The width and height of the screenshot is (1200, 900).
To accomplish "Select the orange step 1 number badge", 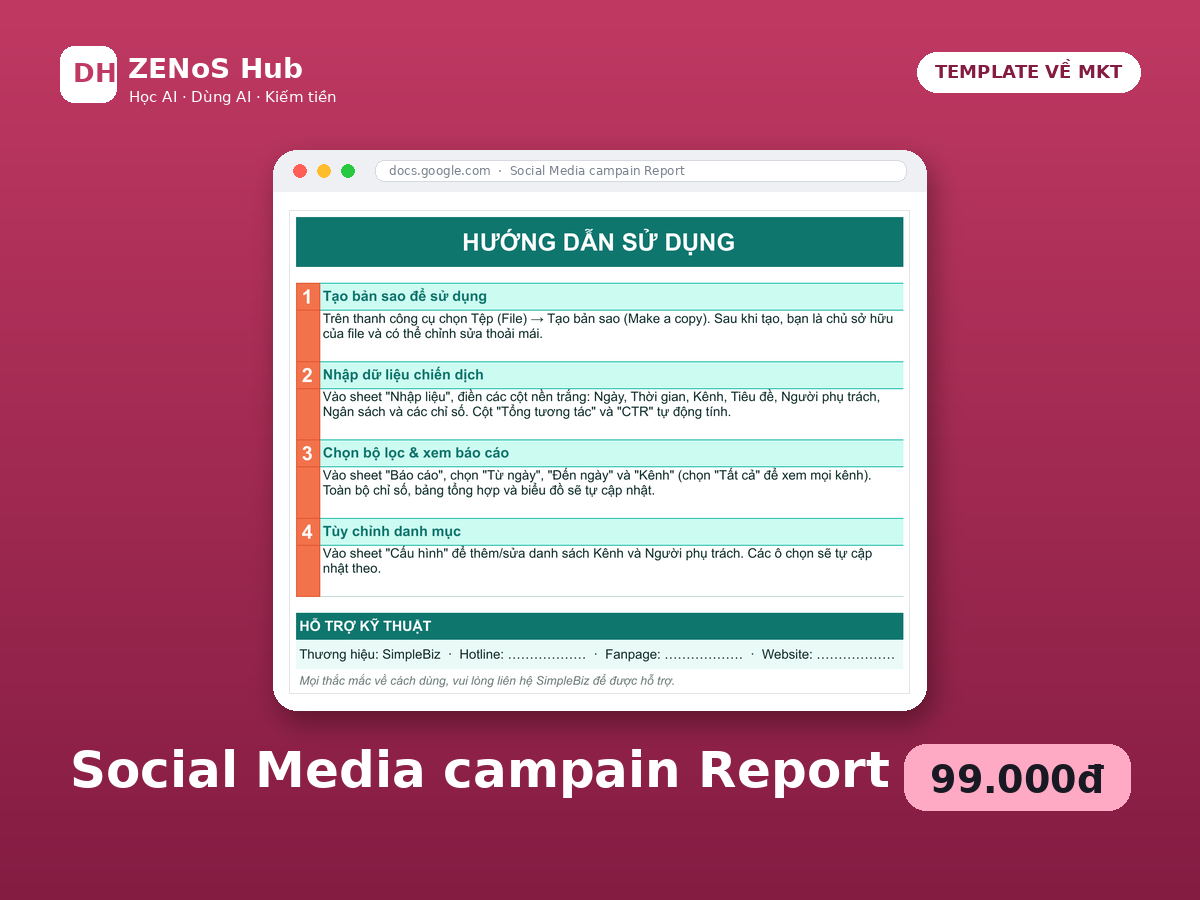I will (x=307, y=297).
